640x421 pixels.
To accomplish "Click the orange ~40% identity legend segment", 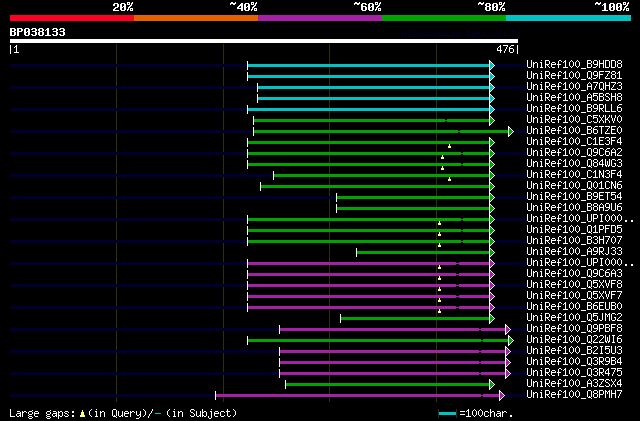I will (196, 18).
